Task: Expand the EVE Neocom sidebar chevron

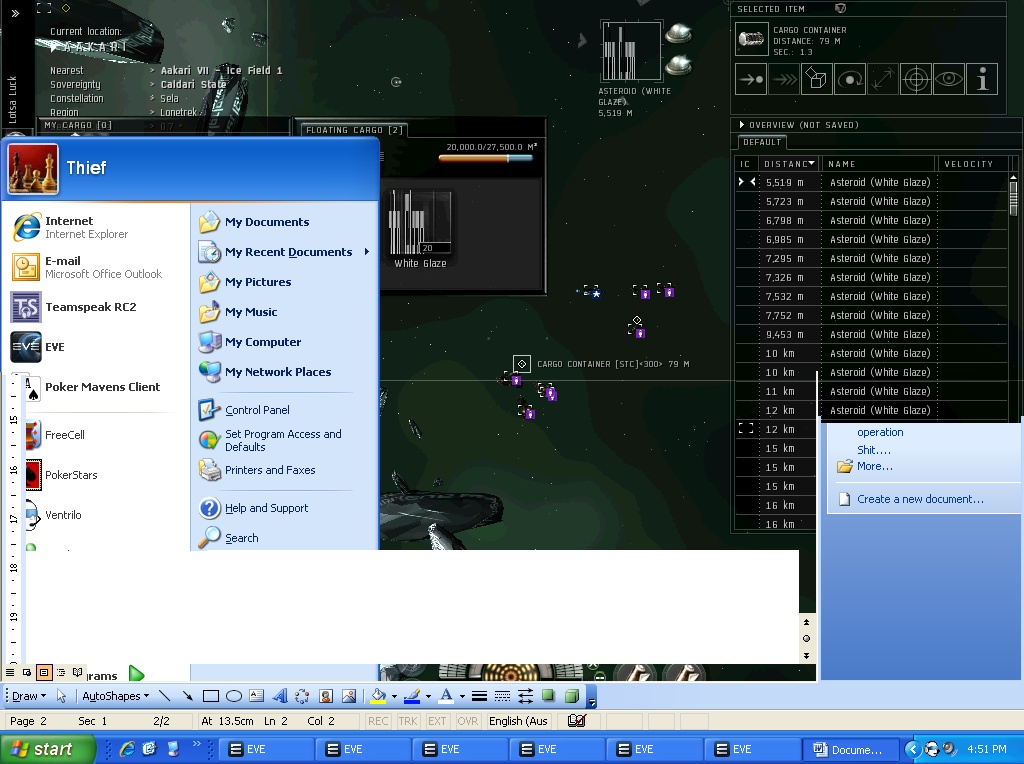Action: coord(15,13)
